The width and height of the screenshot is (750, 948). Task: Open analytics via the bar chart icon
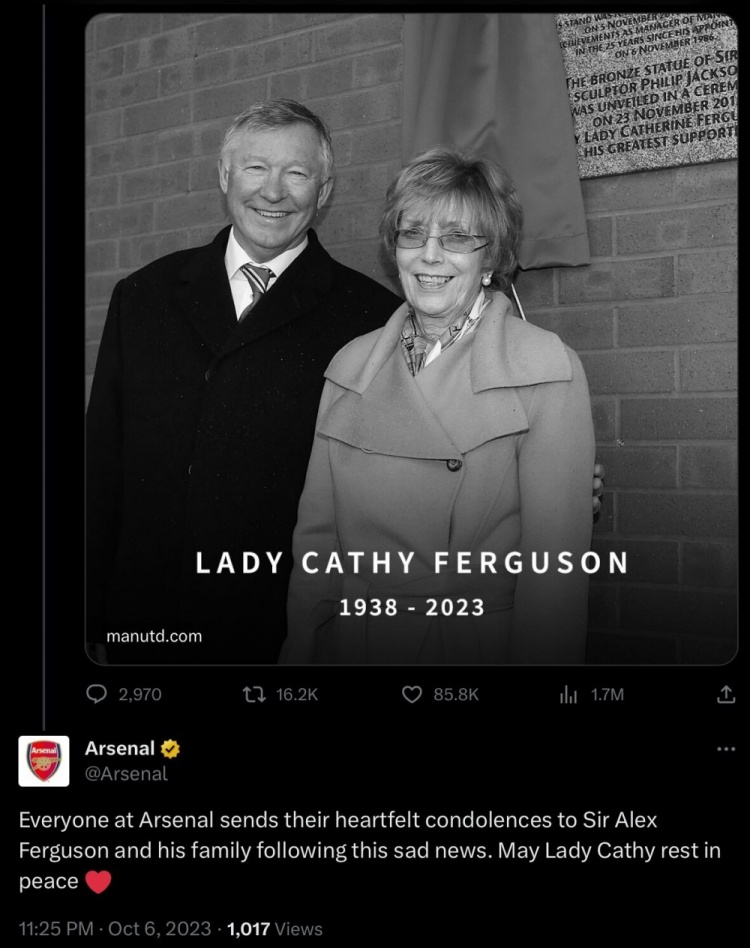pos(569,694)
